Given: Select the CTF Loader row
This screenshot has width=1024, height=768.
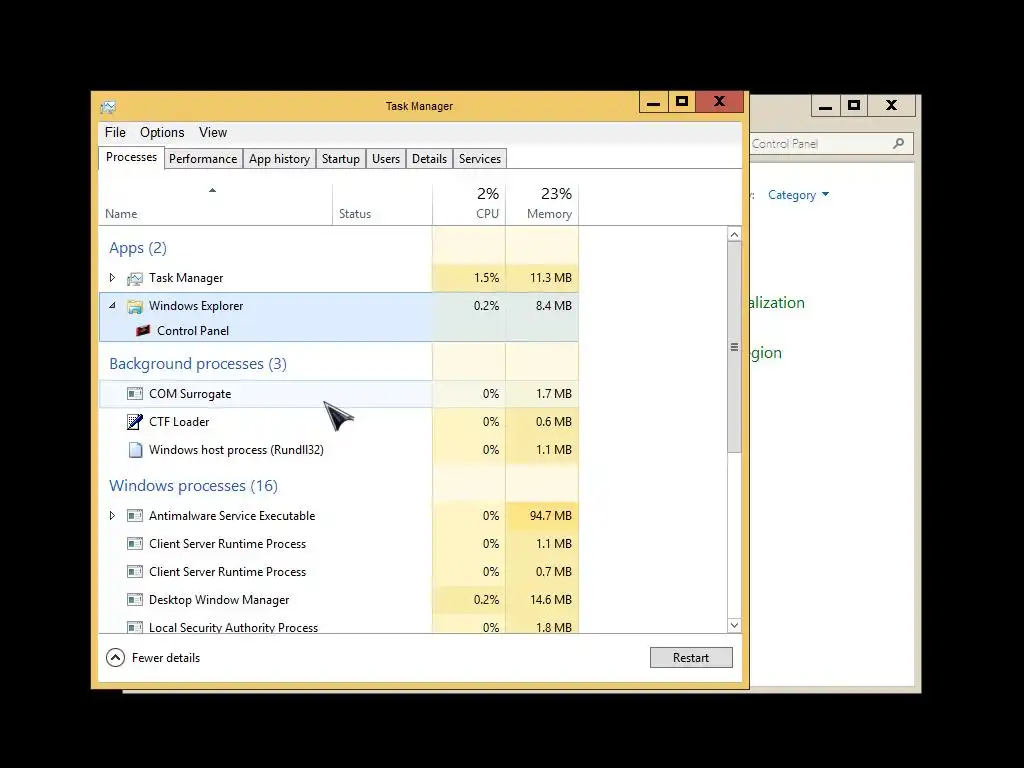Looking at the screenshot, I should pyautogui.click(x=338, y=422).
